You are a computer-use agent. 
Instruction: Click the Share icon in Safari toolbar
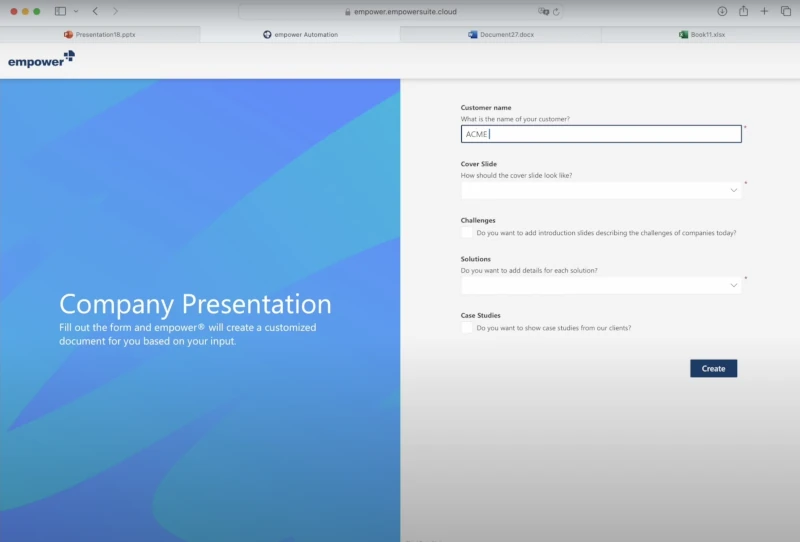(x=743, y=11)
